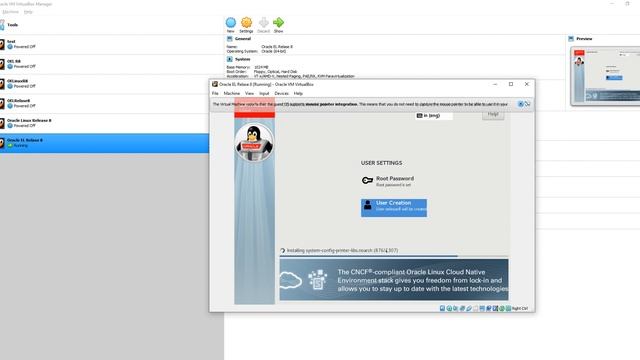Click keyboard layout indicator in installer
640x360 pixels.
pos(434,116)
